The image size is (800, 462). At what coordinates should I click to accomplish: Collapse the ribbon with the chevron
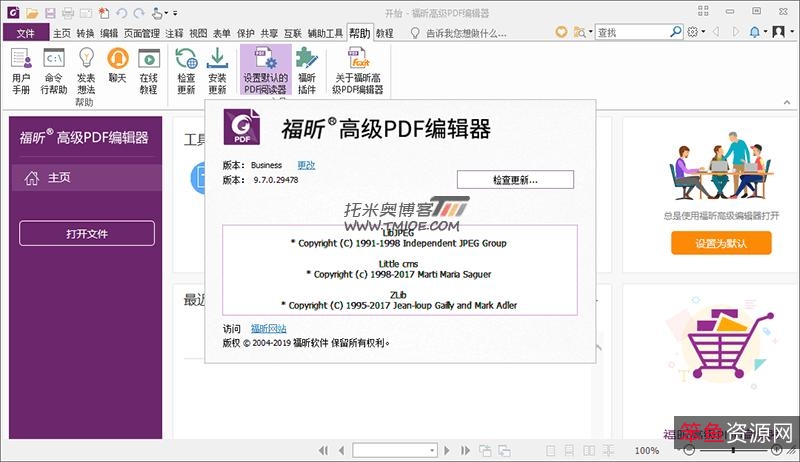pyautogui.click(x=787, y=102)
